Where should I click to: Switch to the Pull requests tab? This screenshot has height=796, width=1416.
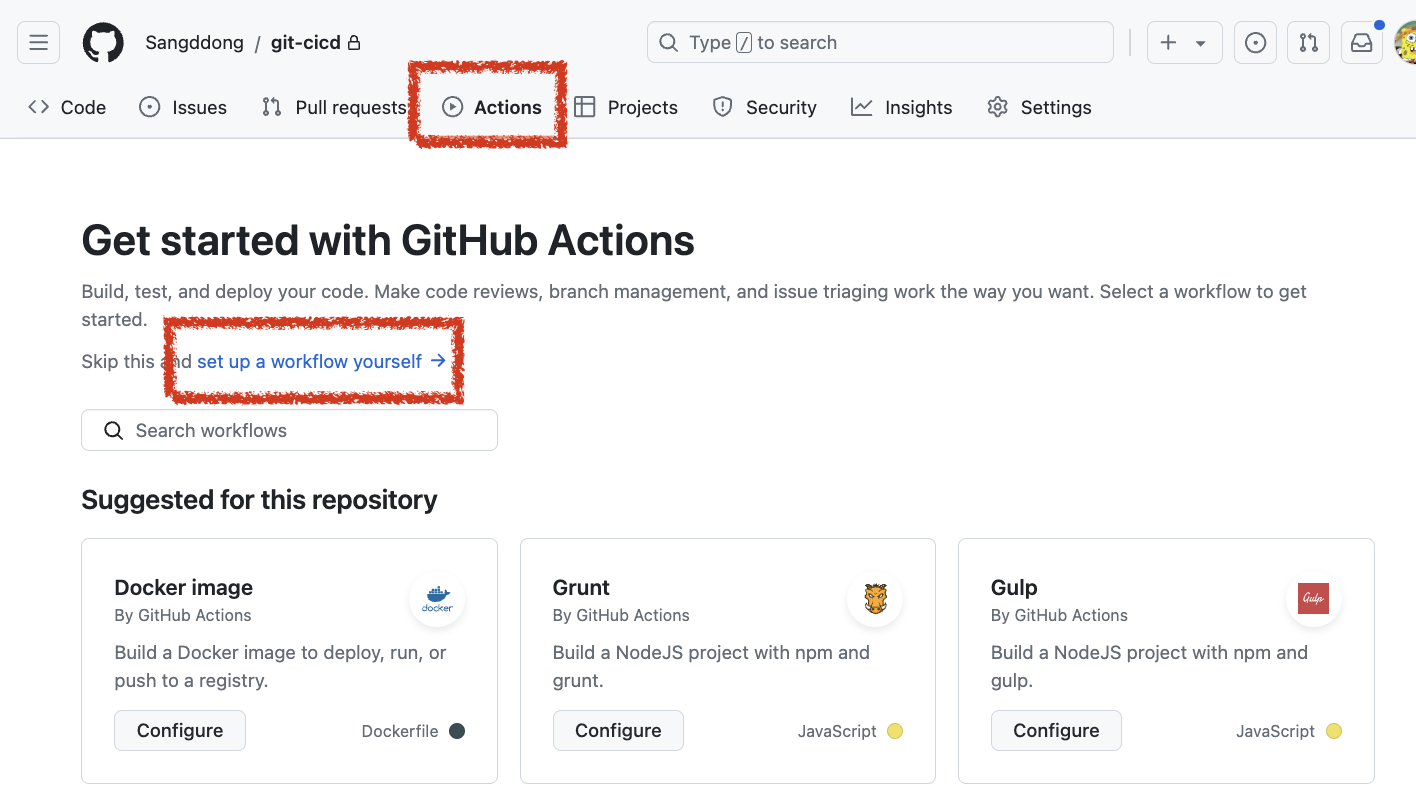click(334, 107)
